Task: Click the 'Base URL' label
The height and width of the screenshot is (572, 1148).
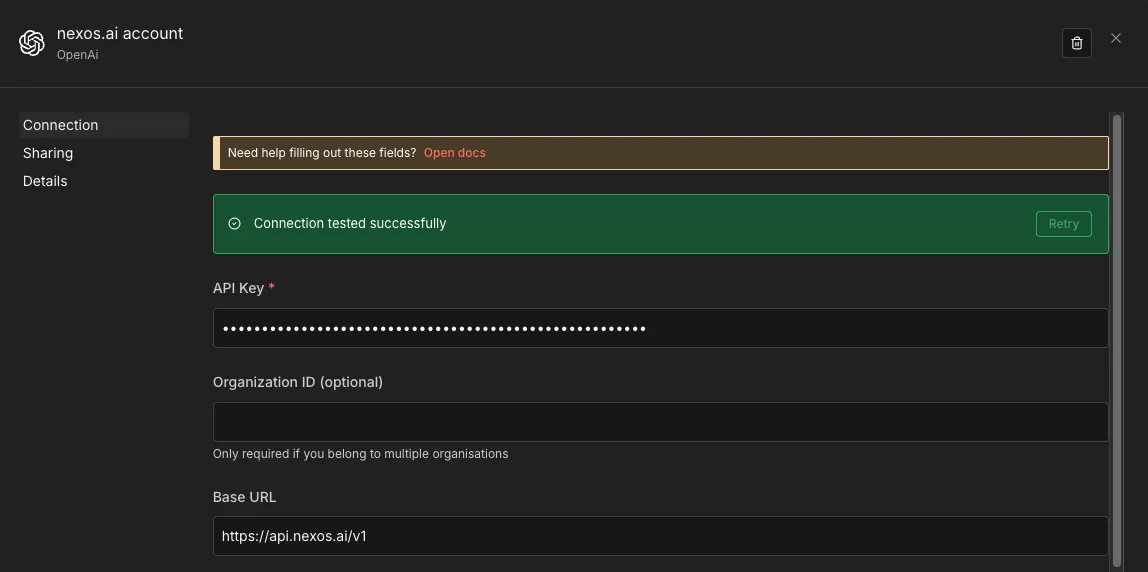Action: [245, 497]
